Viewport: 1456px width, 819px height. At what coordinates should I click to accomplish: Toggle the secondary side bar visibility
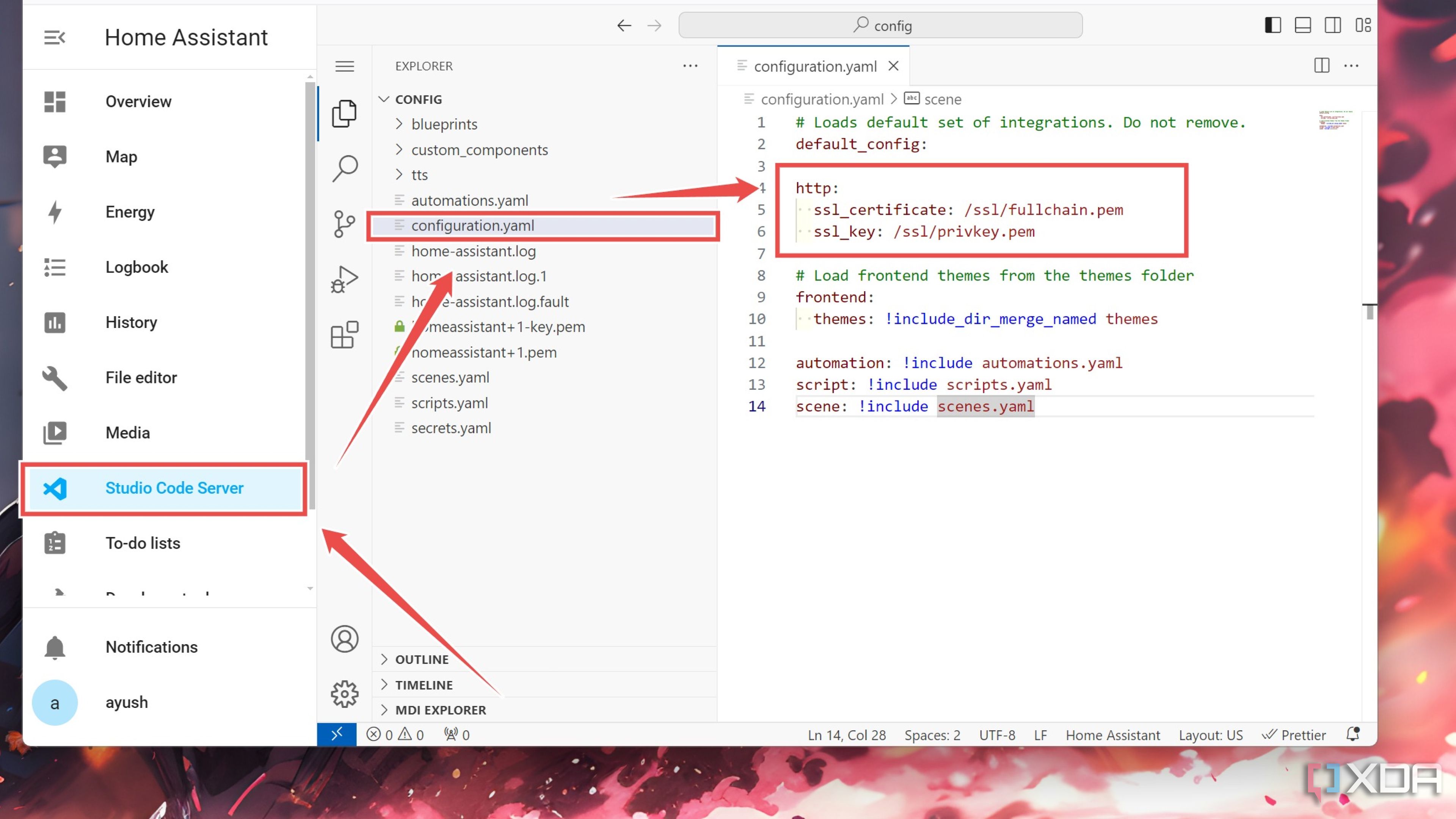(1333, 25)
